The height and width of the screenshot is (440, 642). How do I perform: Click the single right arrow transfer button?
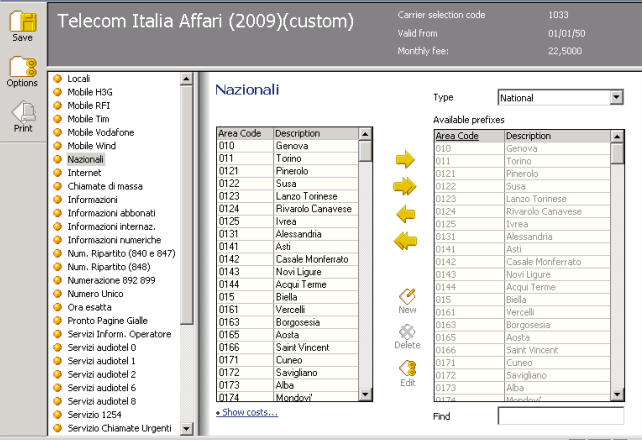pos(405,159)
